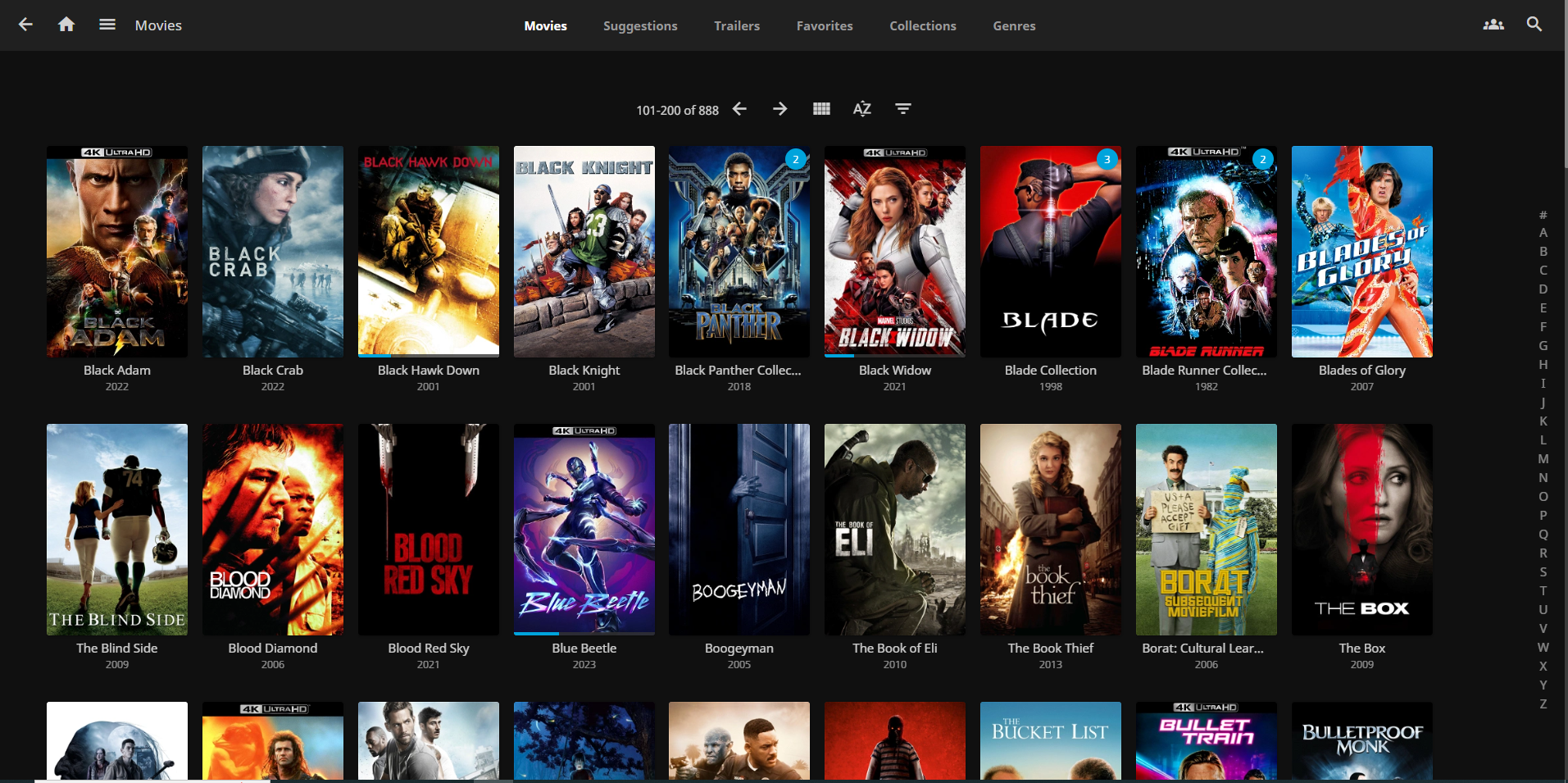
Task: Go to the previous page arrow
Action: tap(739, 108)
